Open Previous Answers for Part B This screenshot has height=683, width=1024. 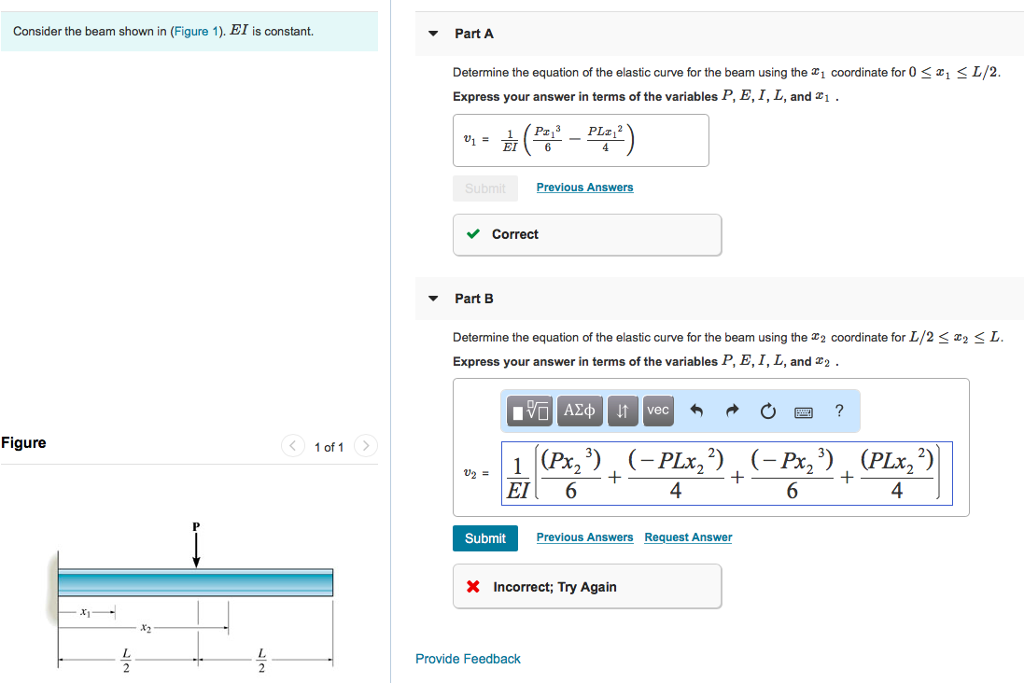point(584,537)
